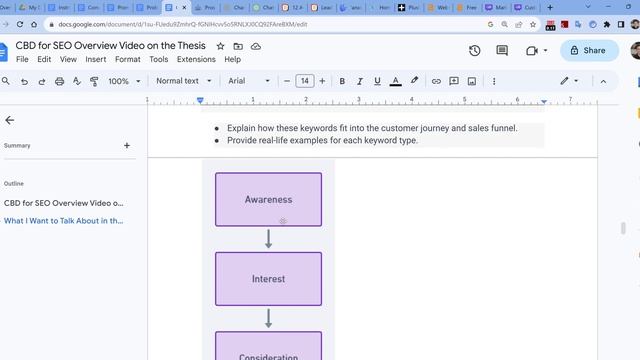Add a comment from toolbar
640x360 pixels.
tap(454, 81)
